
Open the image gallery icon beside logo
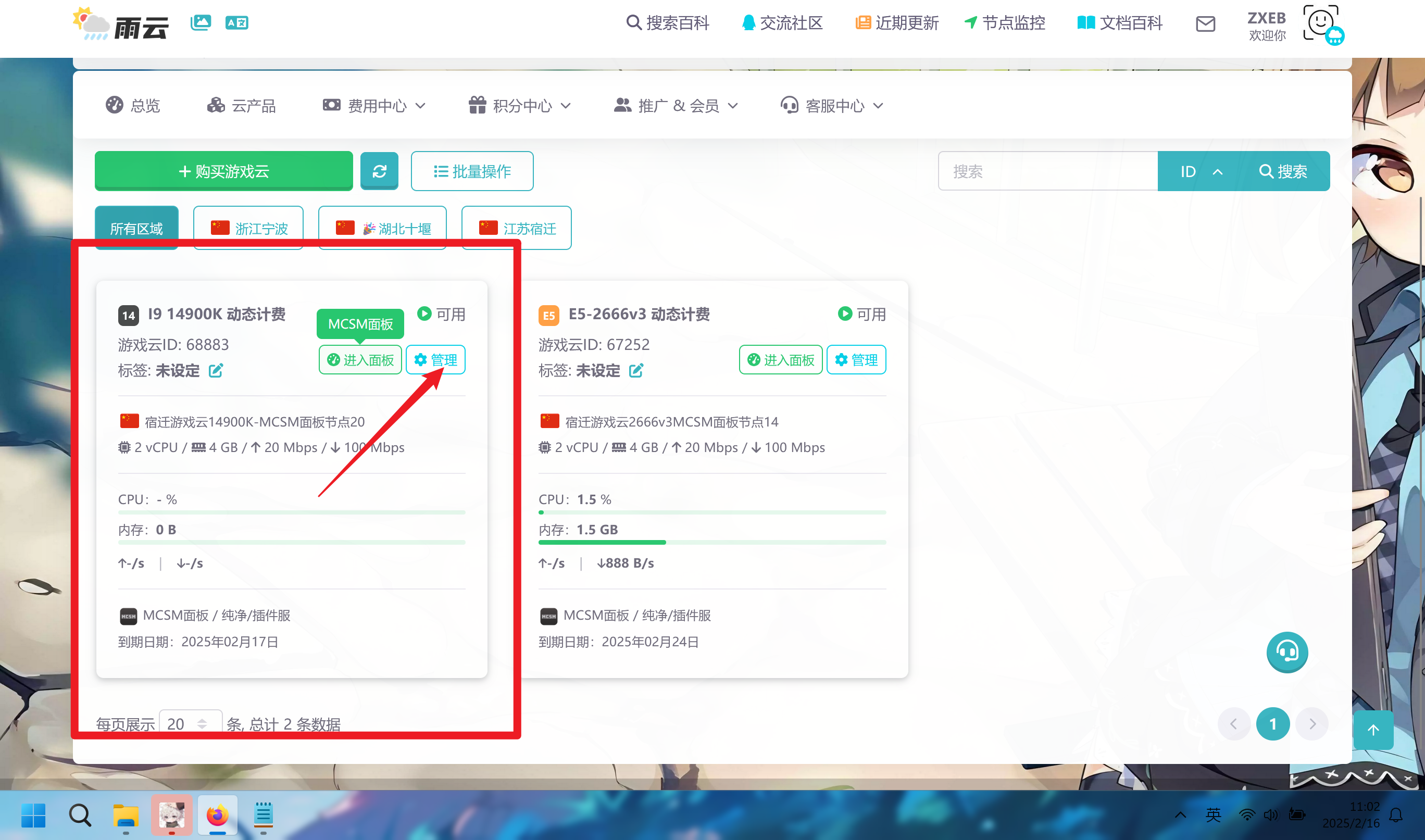click(201, 22)
